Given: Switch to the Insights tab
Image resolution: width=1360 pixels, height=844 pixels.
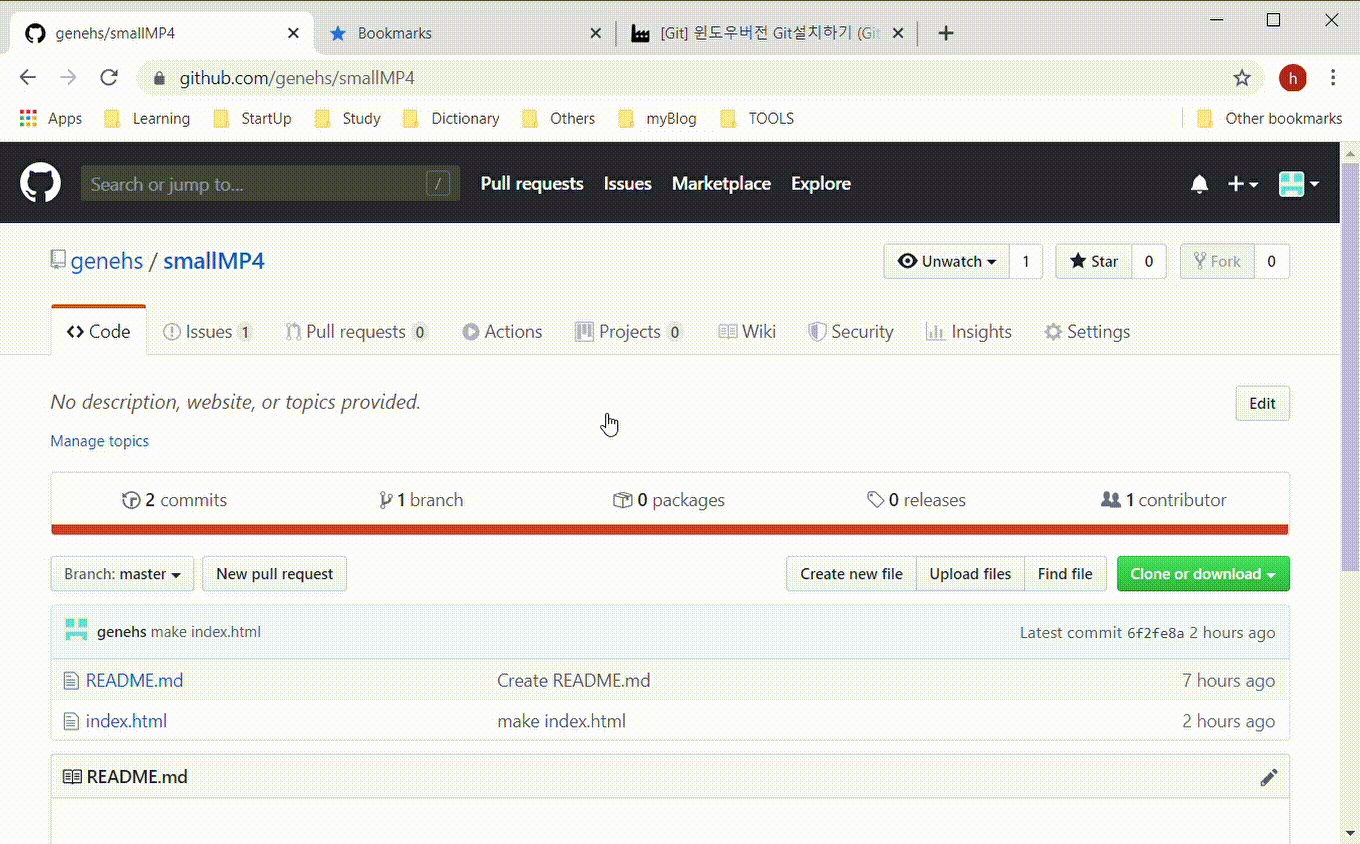Looking at the screenshot, I should tap(969, 331).
